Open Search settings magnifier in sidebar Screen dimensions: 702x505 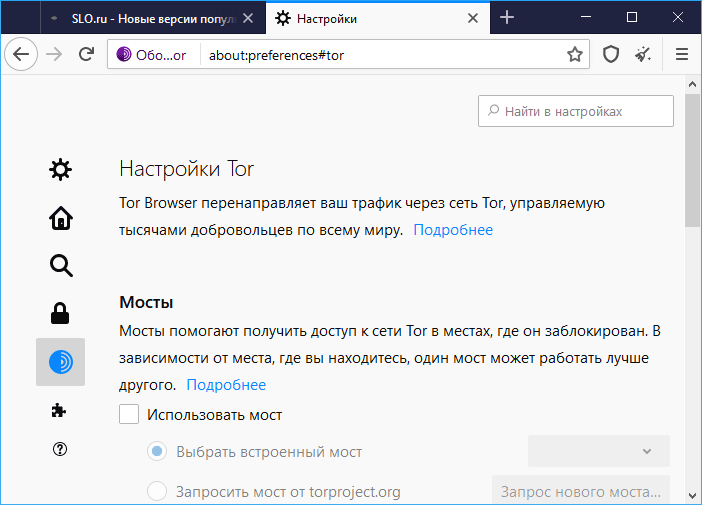[x=60, y=266]
